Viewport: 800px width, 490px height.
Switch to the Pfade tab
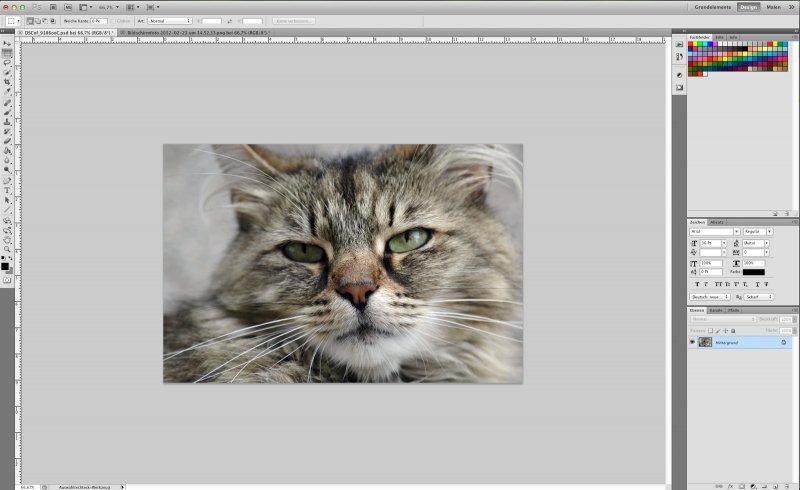pyautogui.click(x=734, y=310)
